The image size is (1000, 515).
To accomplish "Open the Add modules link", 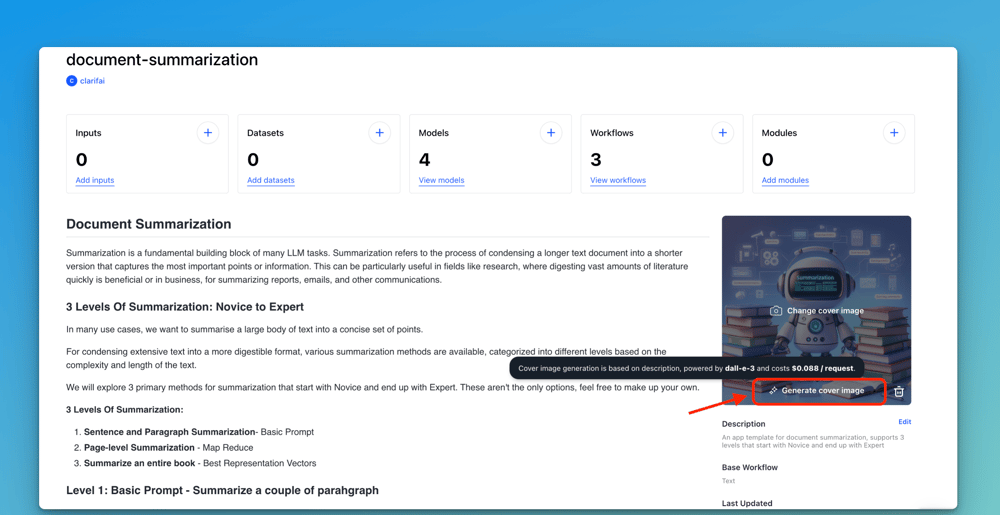I will tap(785, 181).
